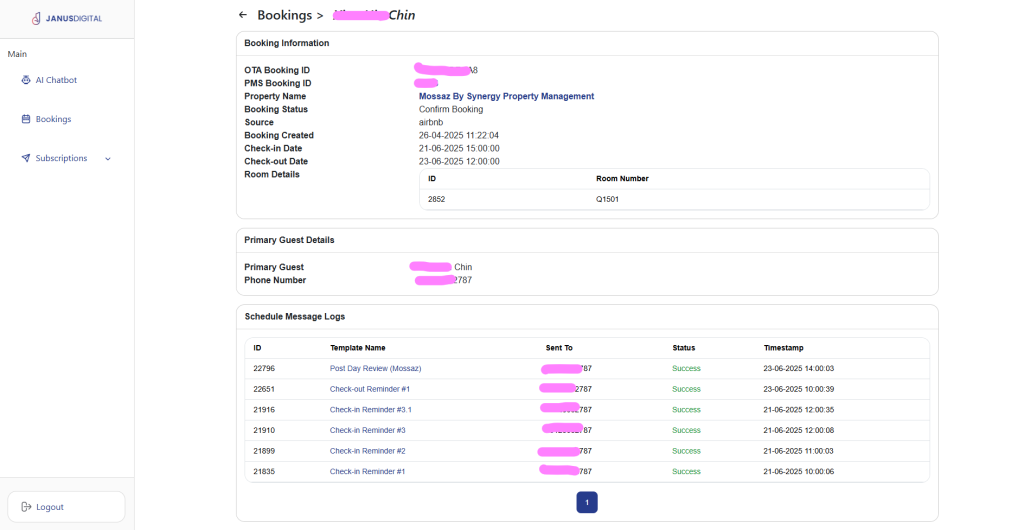1024x530 pixels.
Task: Open the Check-in Reminder #2 template
Action: (x=367, y=451)
